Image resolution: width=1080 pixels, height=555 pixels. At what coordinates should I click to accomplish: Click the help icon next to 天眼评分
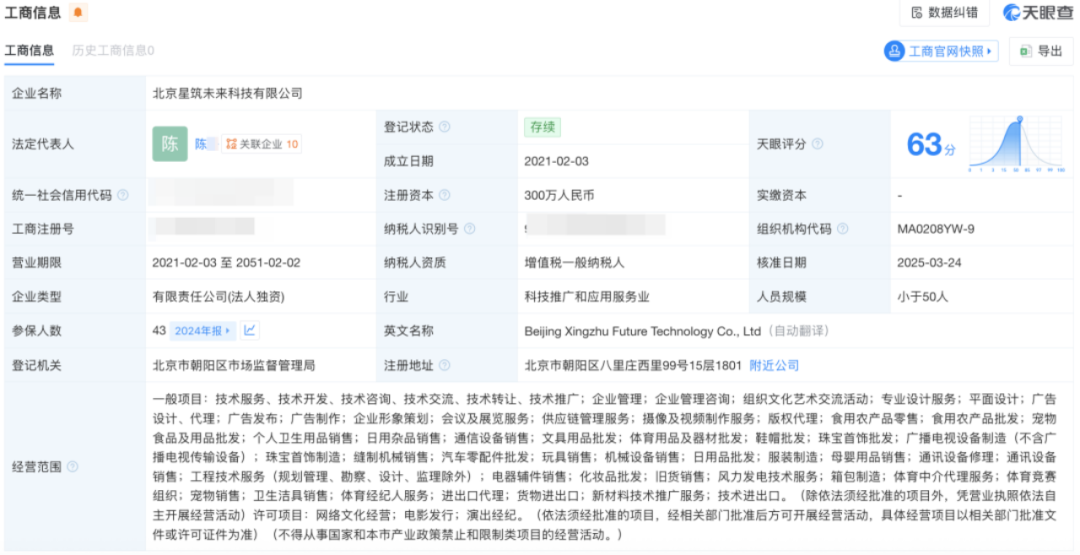pos(817,144)
